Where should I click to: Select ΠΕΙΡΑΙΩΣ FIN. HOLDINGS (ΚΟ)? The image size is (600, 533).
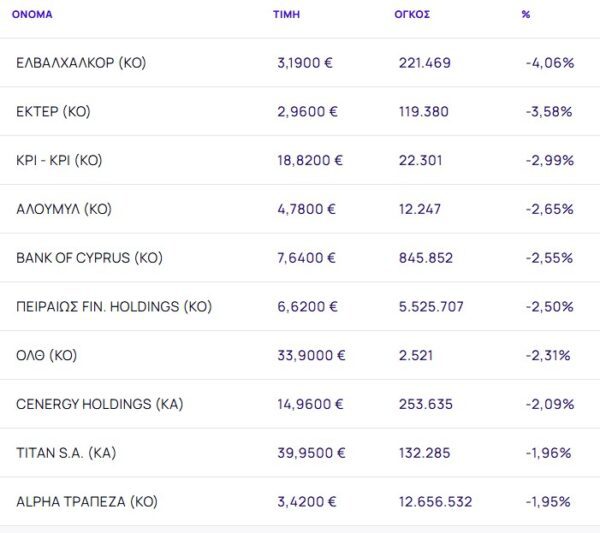(x=114, y=307)
